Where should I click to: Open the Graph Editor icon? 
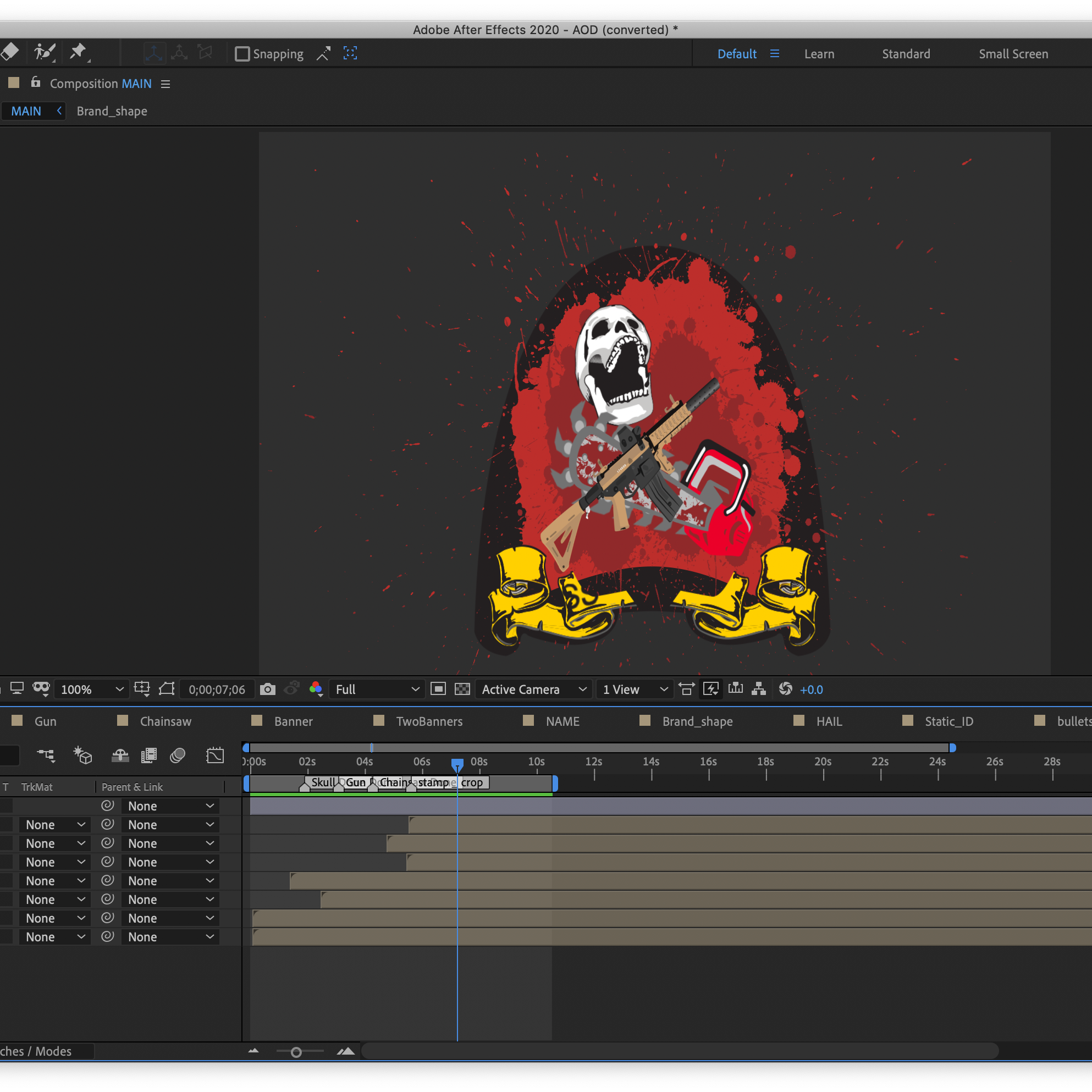click(x=215, y=755)
